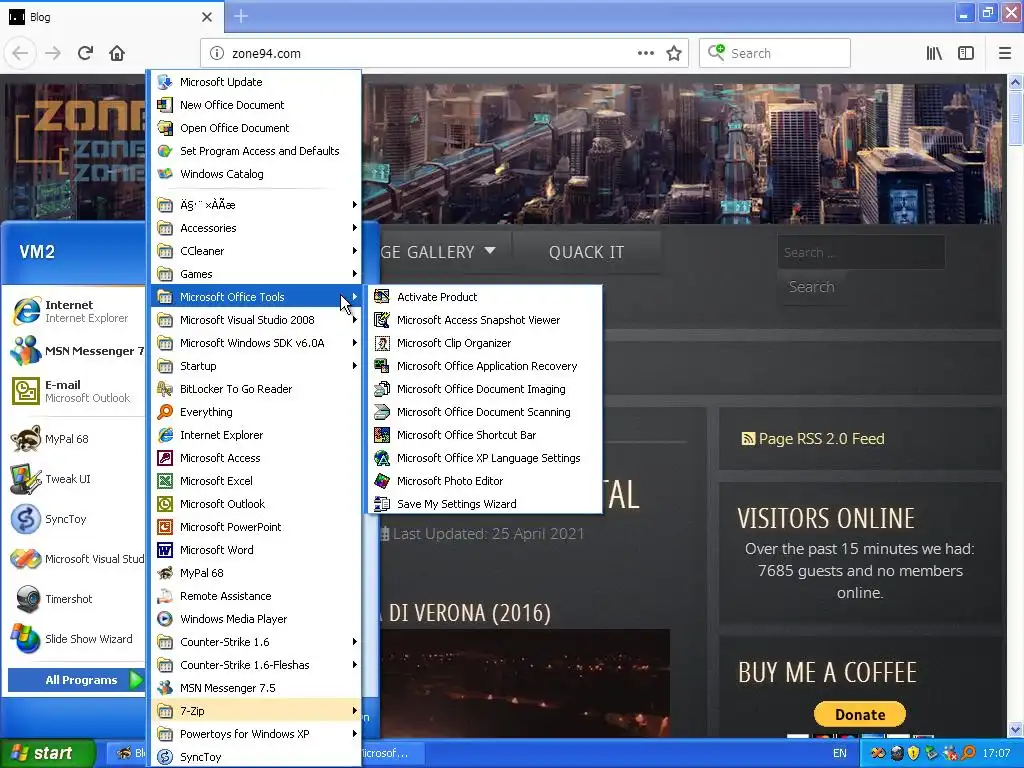Click Activate Product in Office Tools submenu

tap(485, 297)
